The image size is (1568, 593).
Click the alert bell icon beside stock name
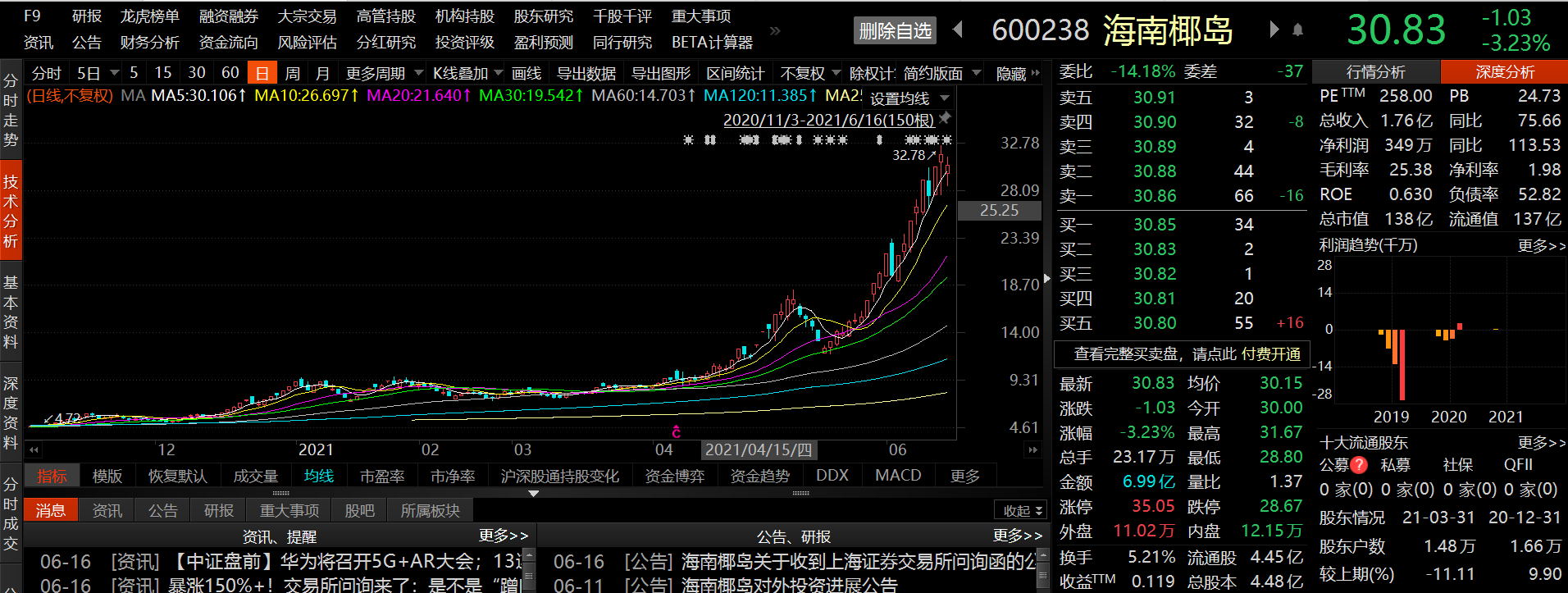click(x=1297, y=30)
